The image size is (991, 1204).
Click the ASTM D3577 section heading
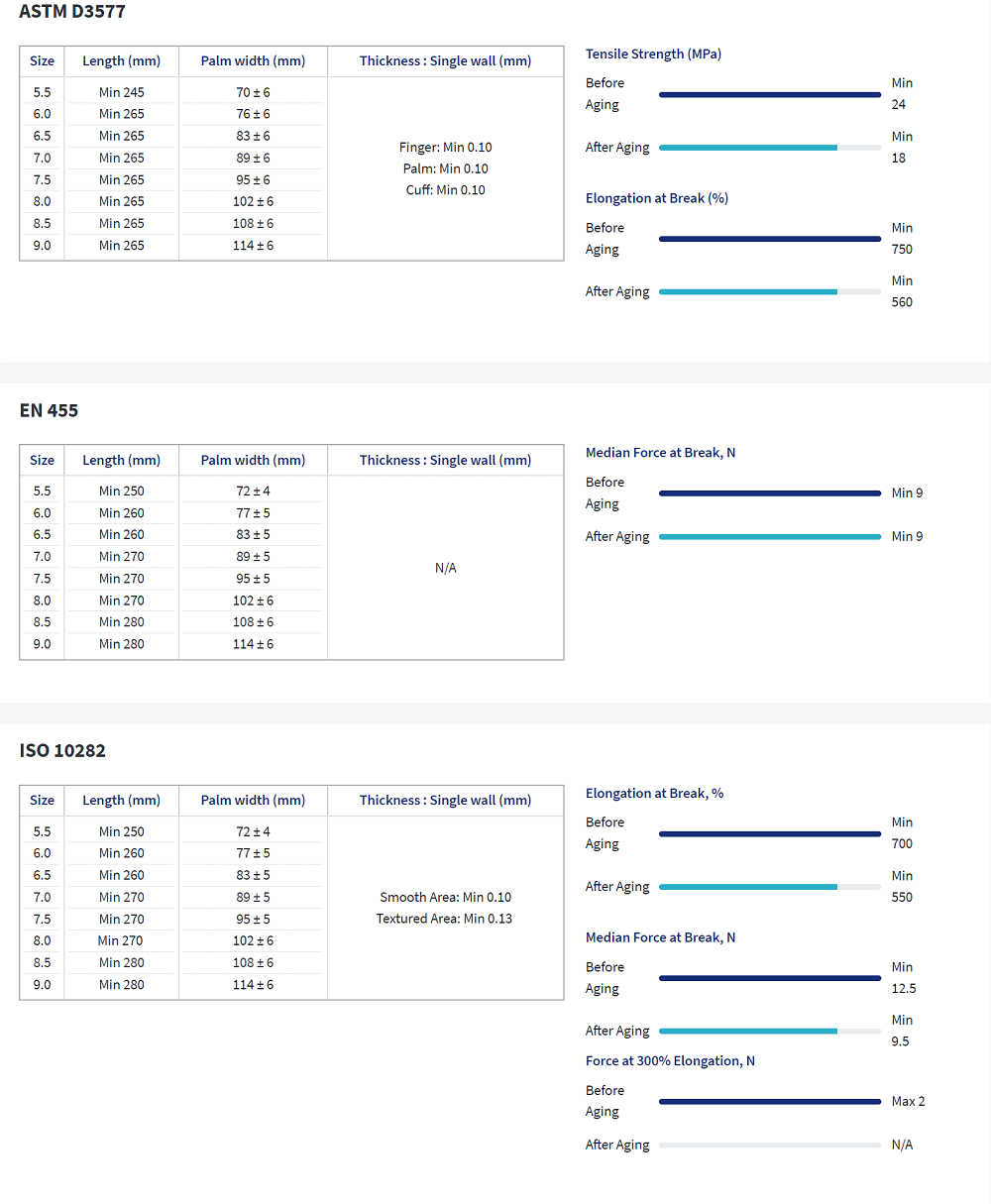72,12
